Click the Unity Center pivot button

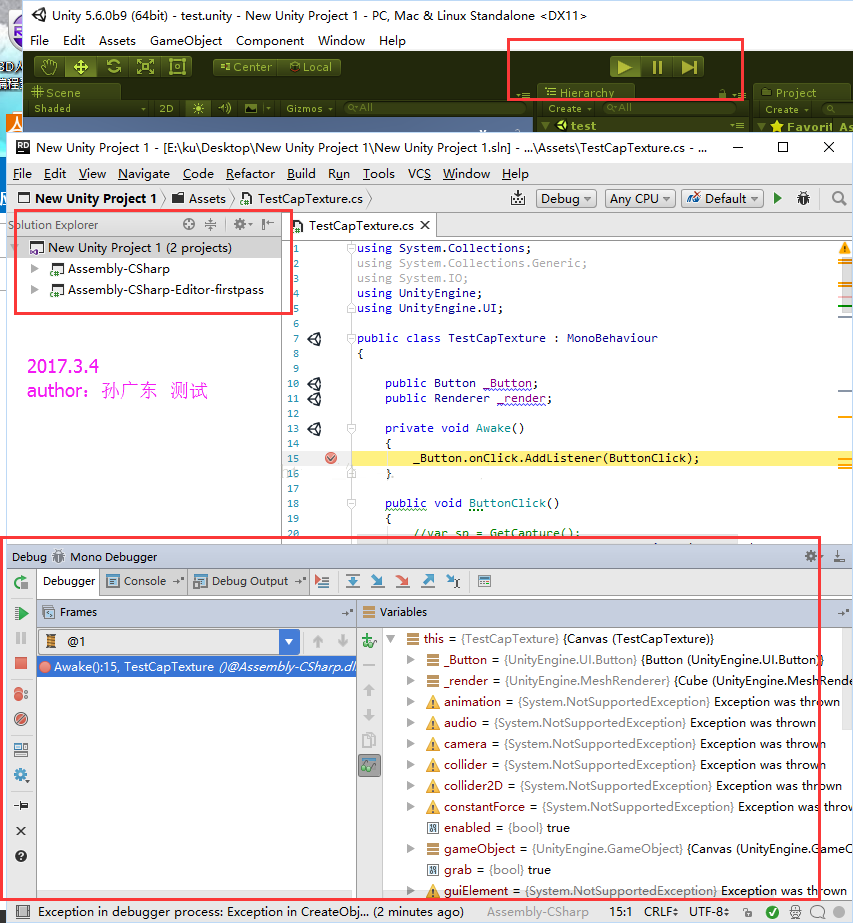(244, 67)
